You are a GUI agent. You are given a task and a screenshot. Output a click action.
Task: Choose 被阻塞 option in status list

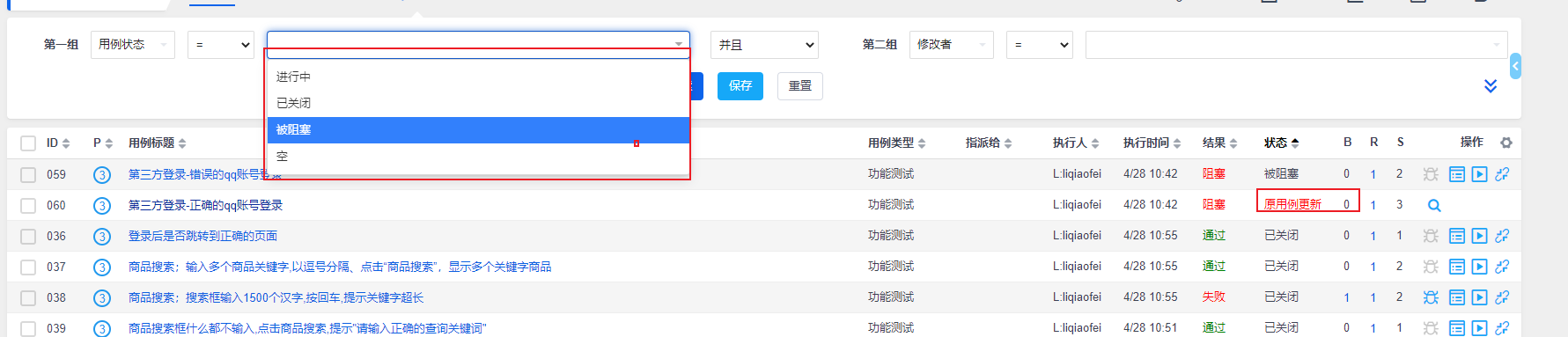click(478, 129)
